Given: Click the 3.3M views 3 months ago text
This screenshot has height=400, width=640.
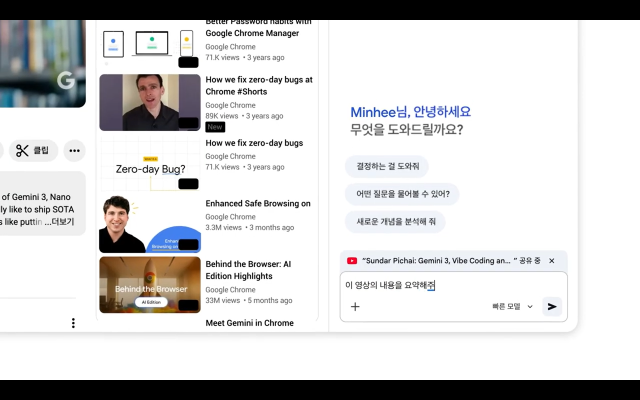Looking at the screenshot, I should click(249, 227).
